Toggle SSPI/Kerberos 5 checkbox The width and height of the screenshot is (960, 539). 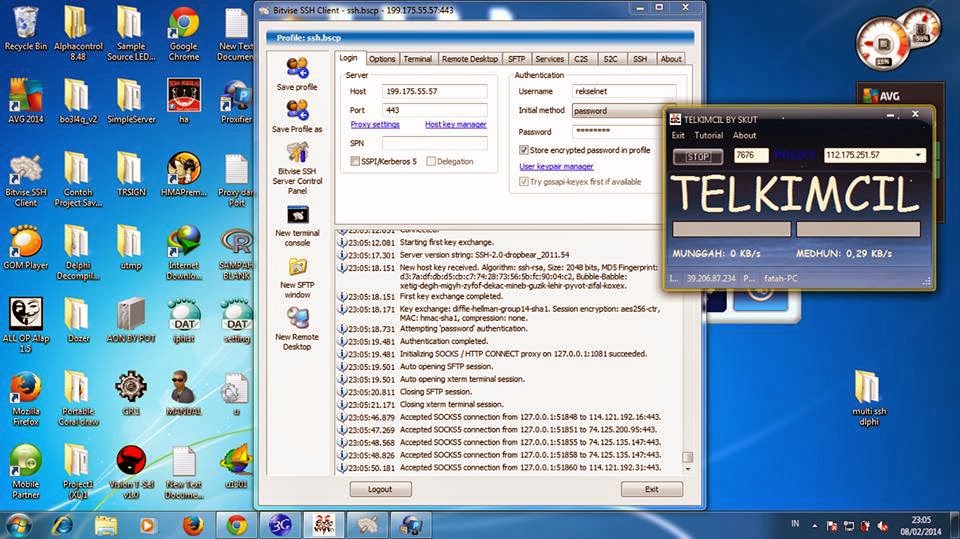point(354,161)
